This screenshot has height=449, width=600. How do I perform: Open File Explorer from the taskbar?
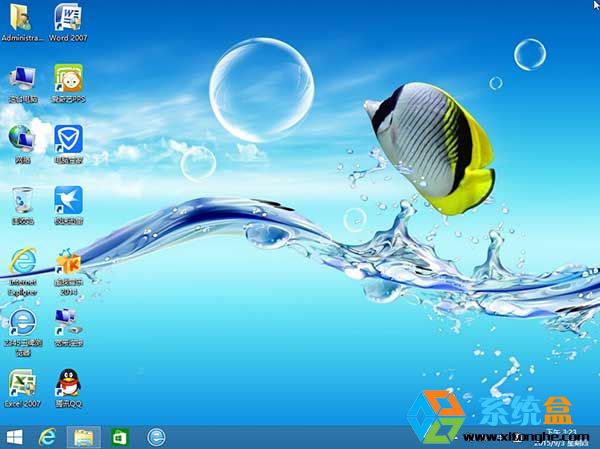click(x=83, y=437)
